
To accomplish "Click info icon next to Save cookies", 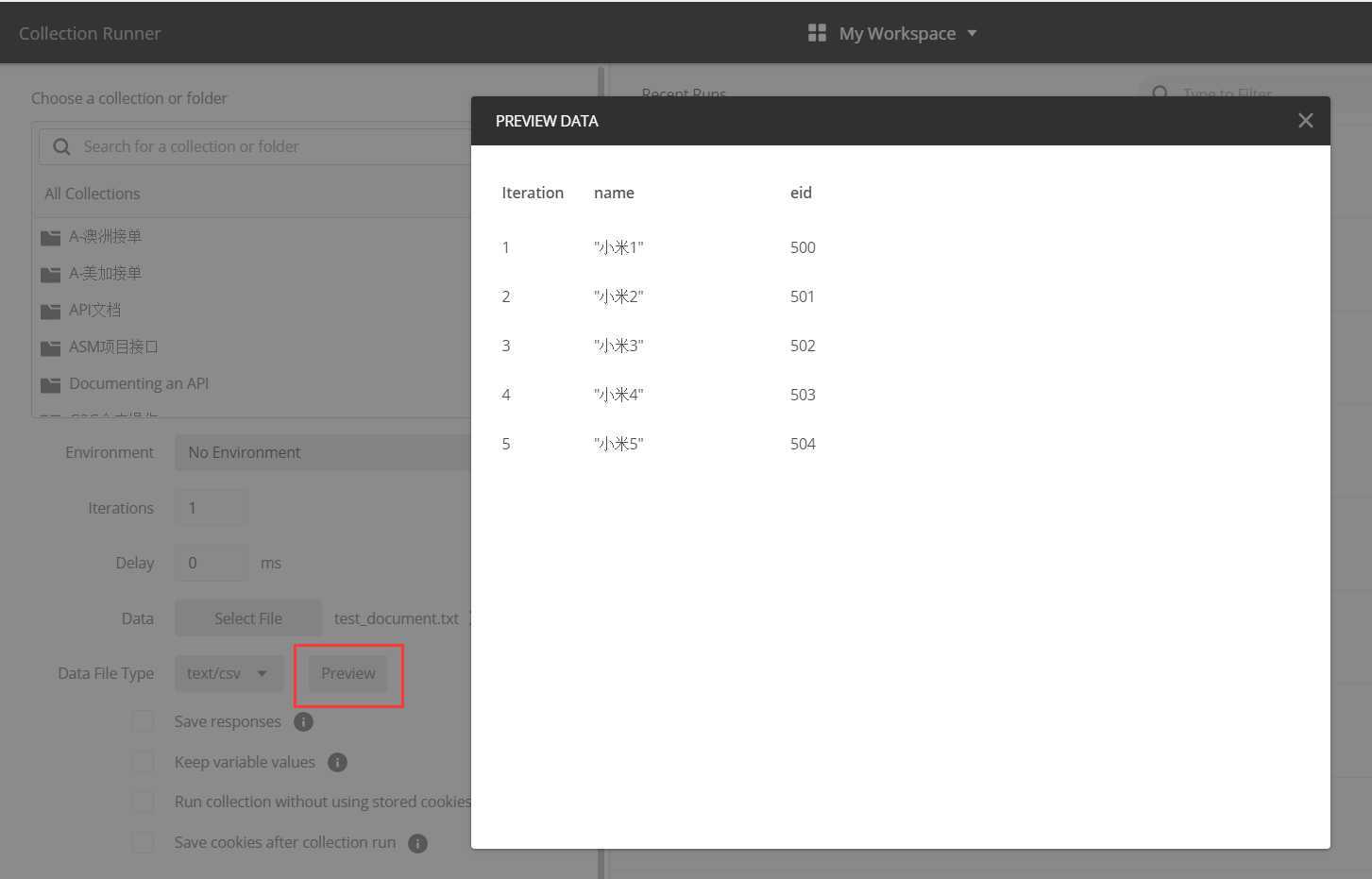I will pos(417,843).
